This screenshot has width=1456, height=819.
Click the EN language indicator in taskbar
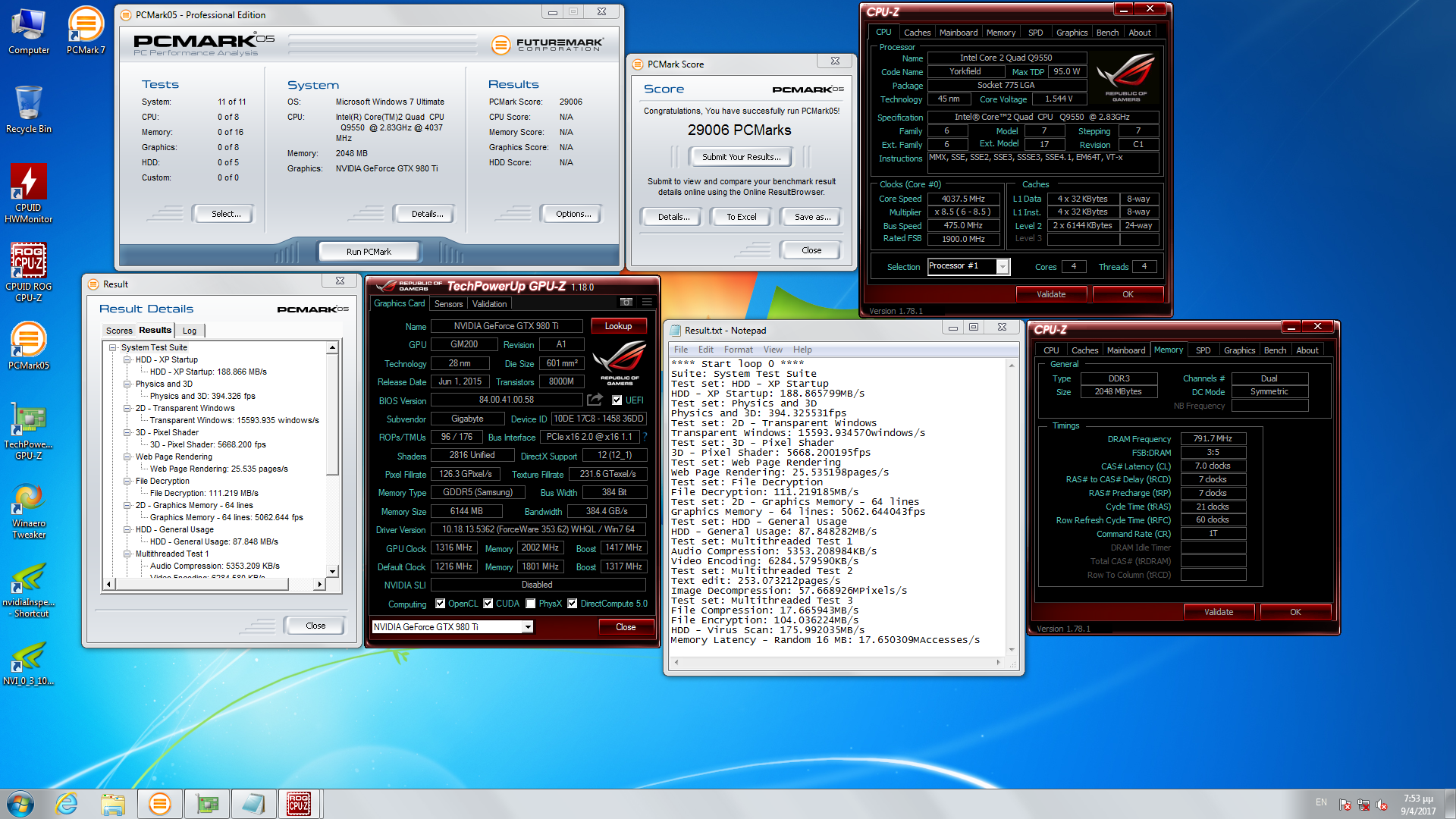[1321, 802]
